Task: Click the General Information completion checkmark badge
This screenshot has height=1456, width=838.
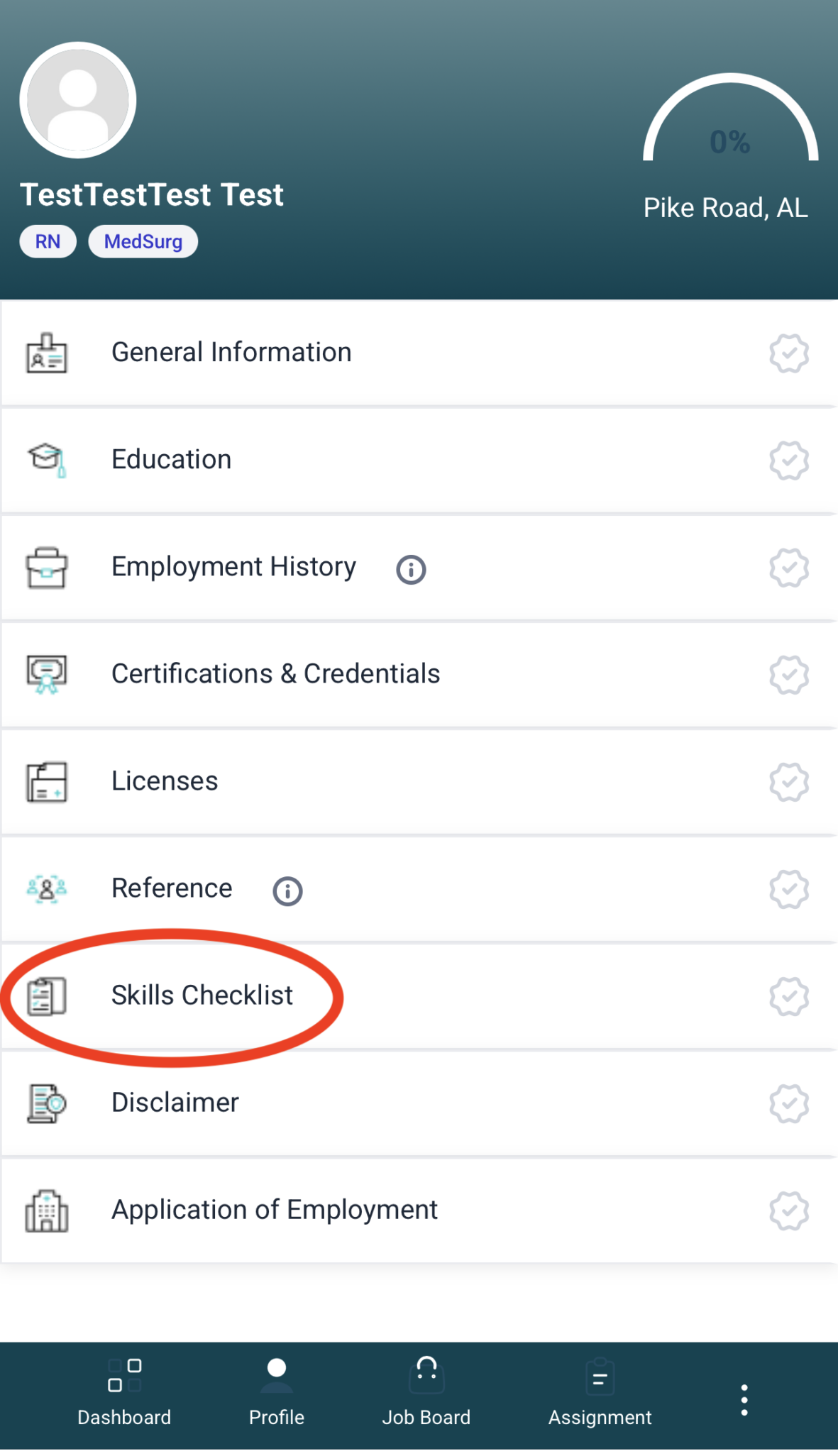Action: point(789,353)
